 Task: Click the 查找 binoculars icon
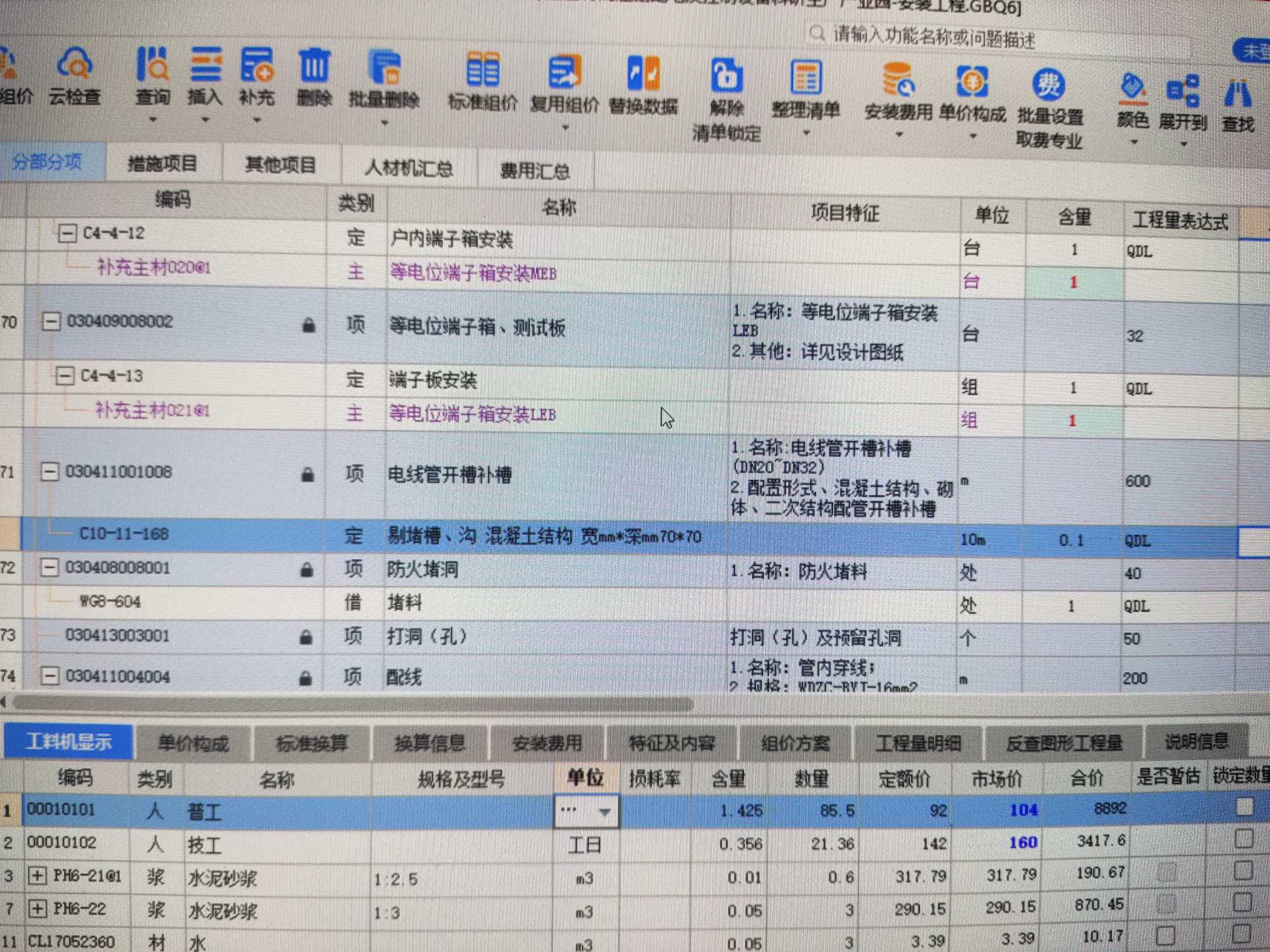pyautogui.click(x=1238, y=94)
